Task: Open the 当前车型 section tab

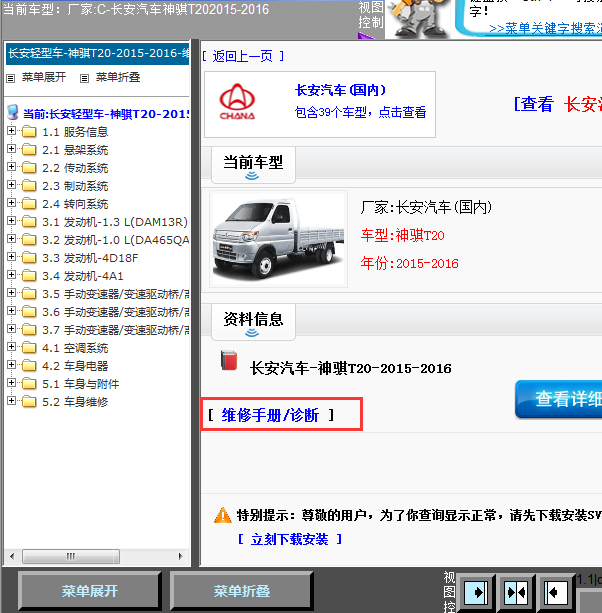Action: (x=253, y=165)
